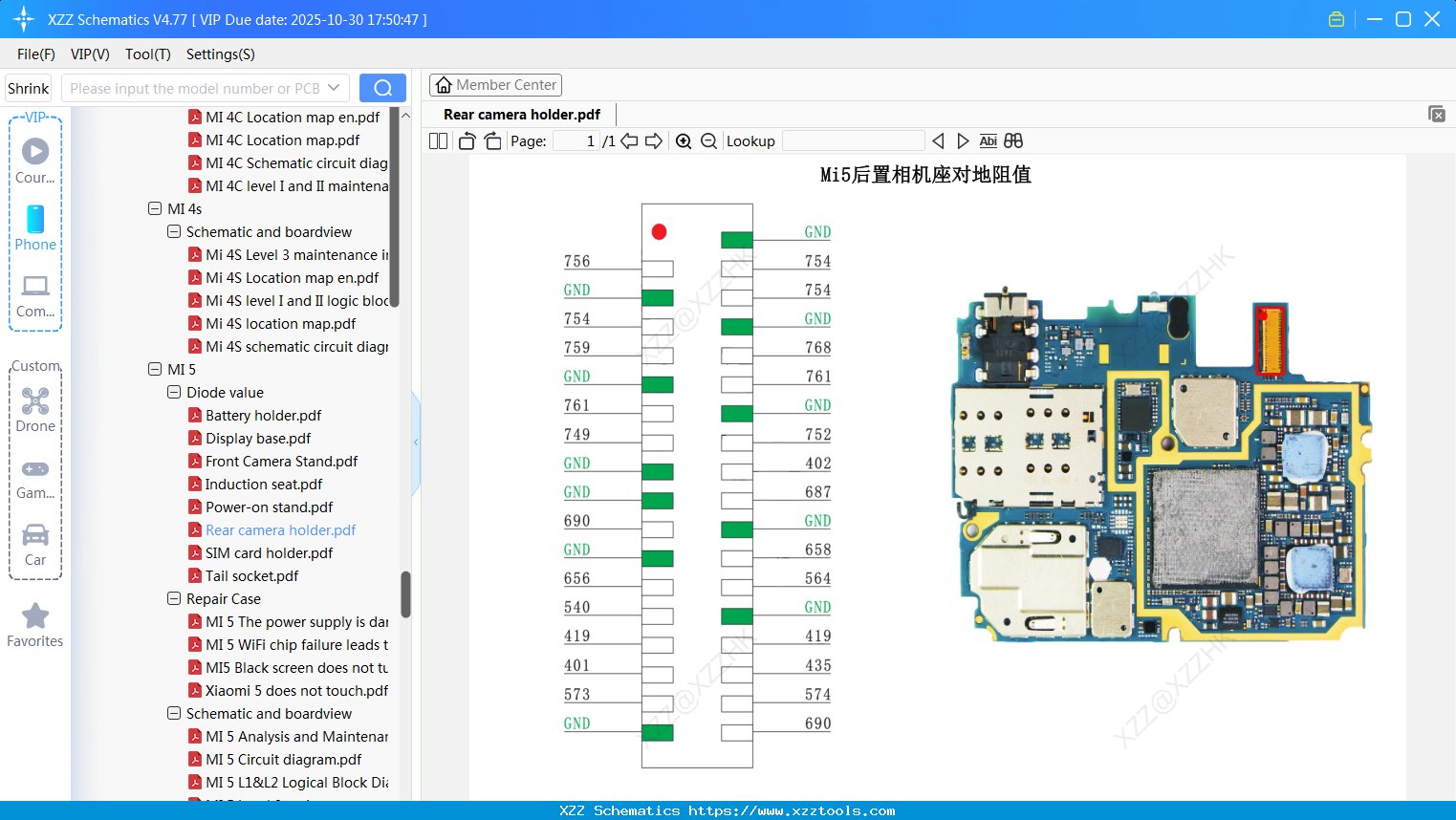This screenshot has height=820, width=1456.
Task: Rotate page counterclockwise
Action: (467, 140)
